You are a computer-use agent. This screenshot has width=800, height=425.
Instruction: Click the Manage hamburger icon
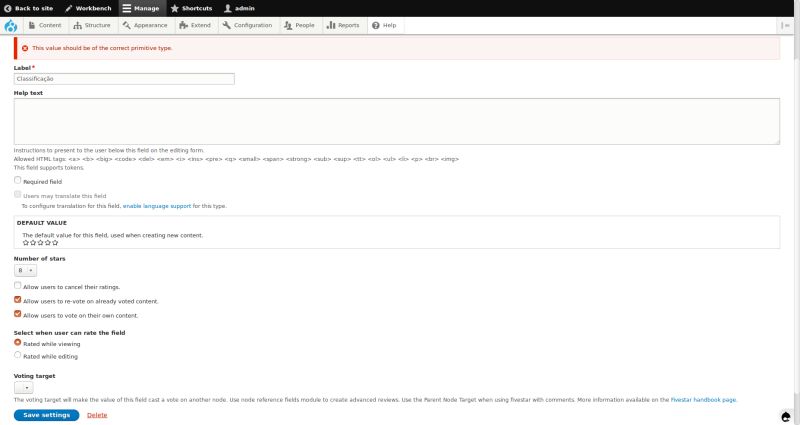tap(127, 8)
